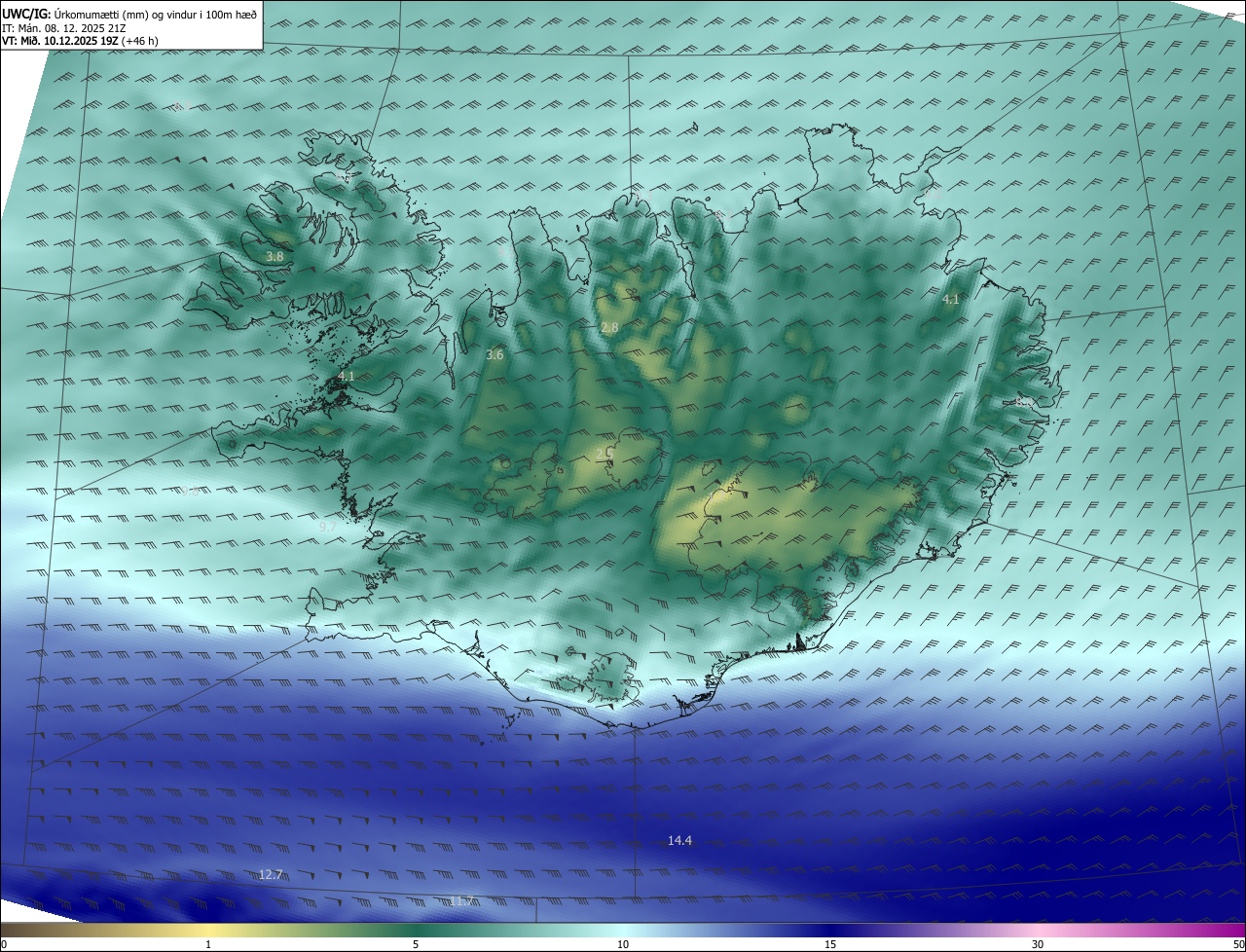
Task: Click the colorbar tick label 0
Action: tap(4, 945)
